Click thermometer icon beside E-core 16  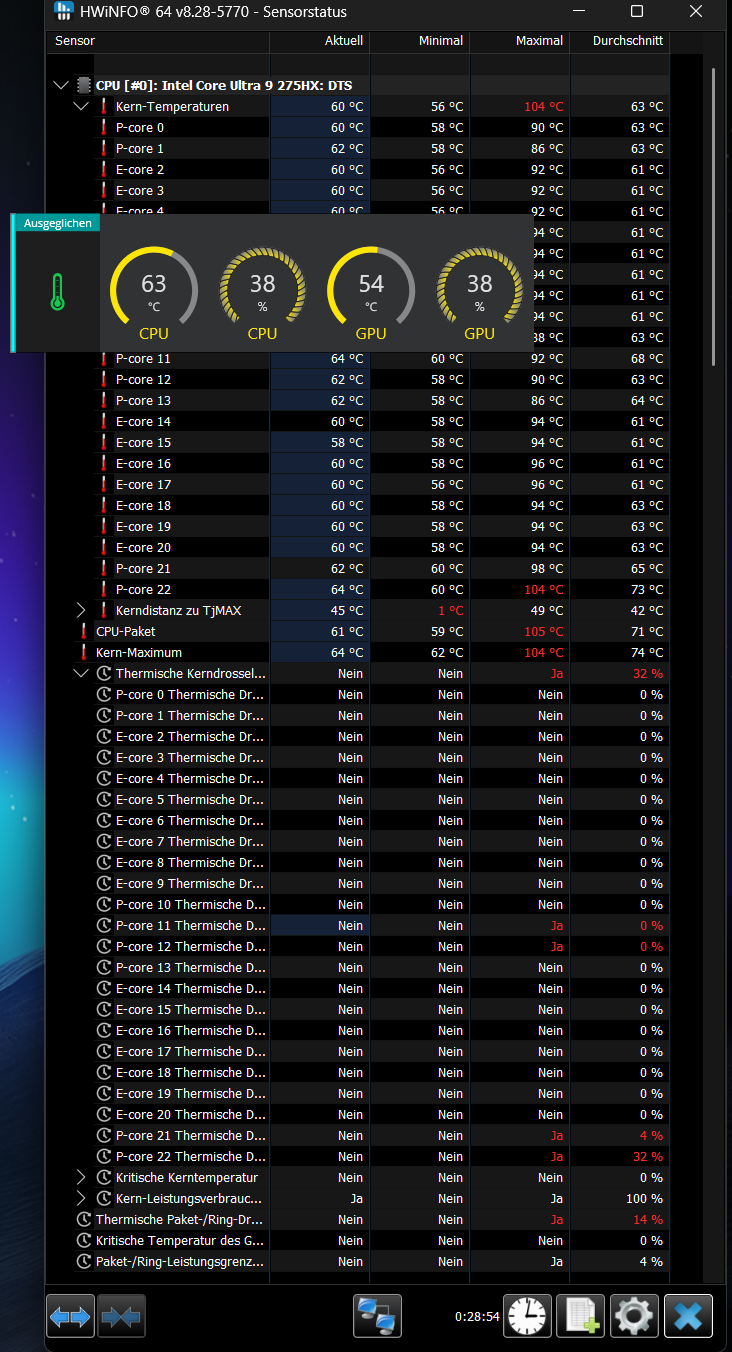point(103,464)
